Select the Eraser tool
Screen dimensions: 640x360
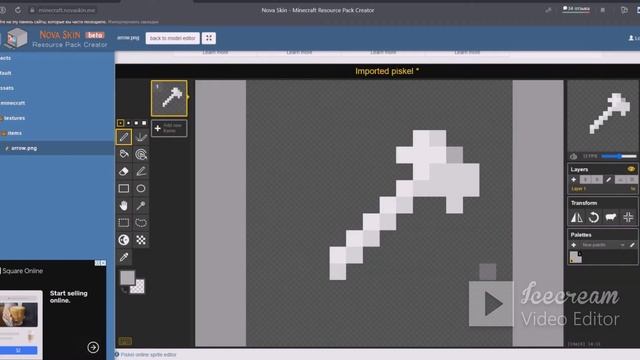(x=124, y=171)
